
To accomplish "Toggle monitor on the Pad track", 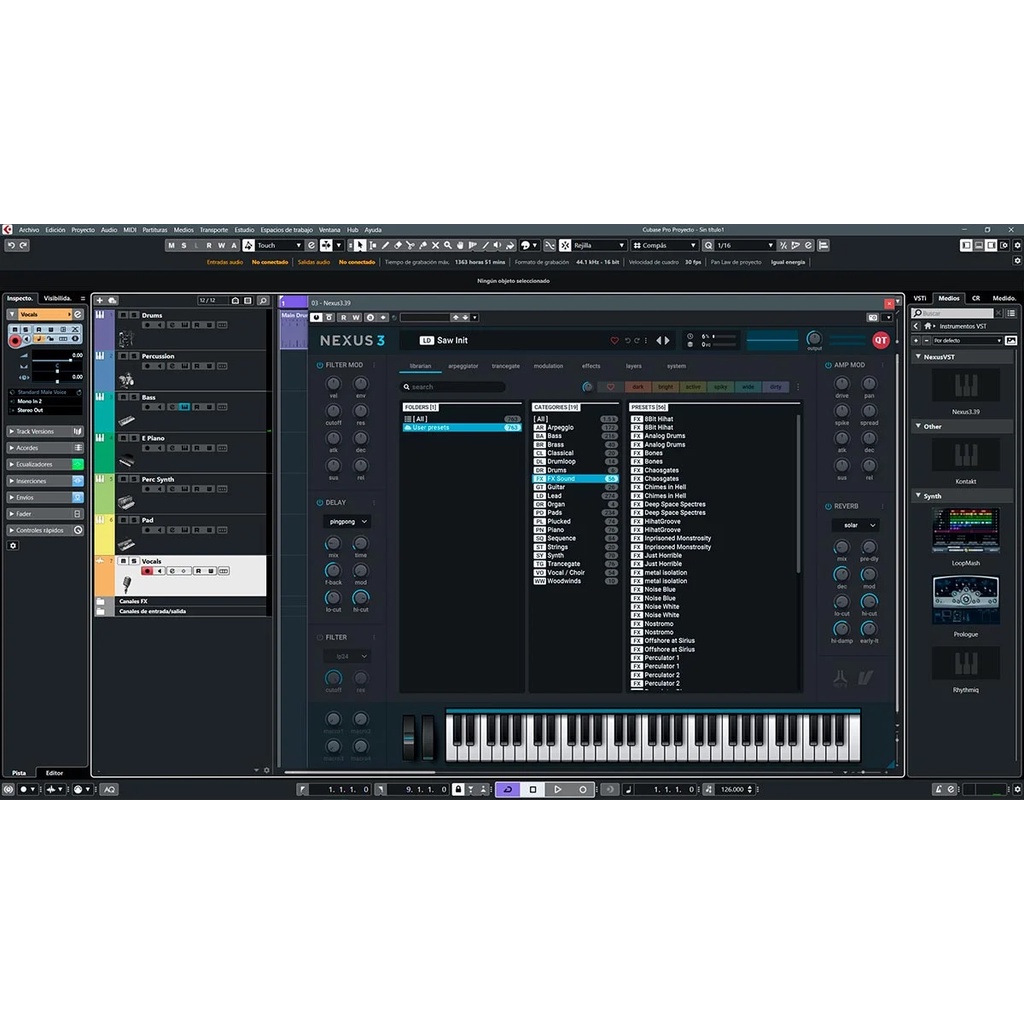I will [160, 530].
